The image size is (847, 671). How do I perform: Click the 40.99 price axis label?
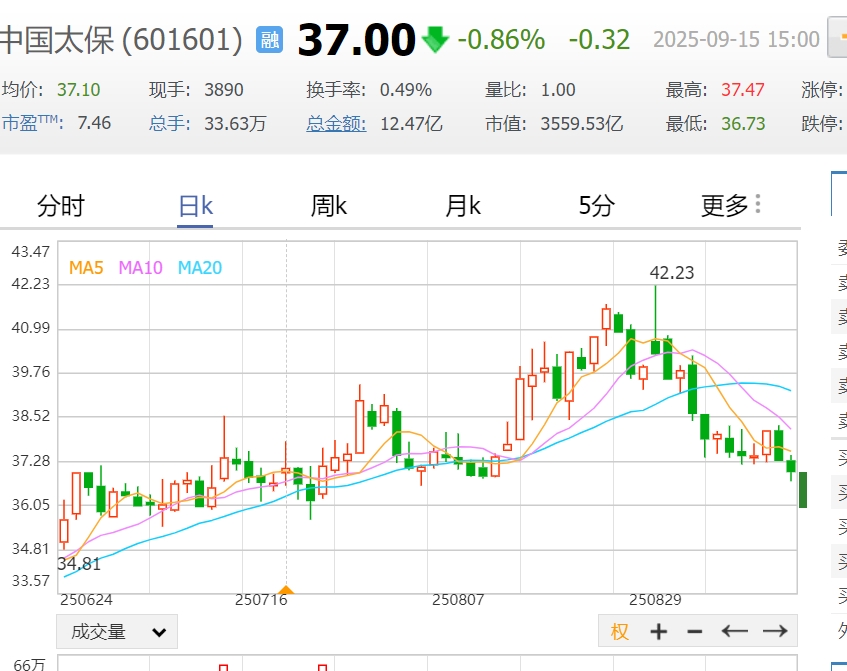pyautogui.click(x=31, y=328)
